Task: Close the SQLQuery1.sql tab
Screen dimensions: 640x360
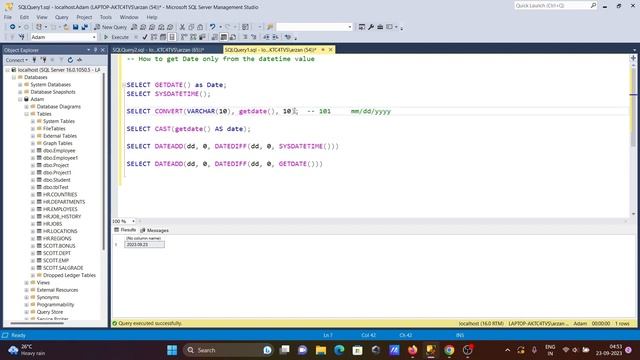Action: tap(331, 50)
